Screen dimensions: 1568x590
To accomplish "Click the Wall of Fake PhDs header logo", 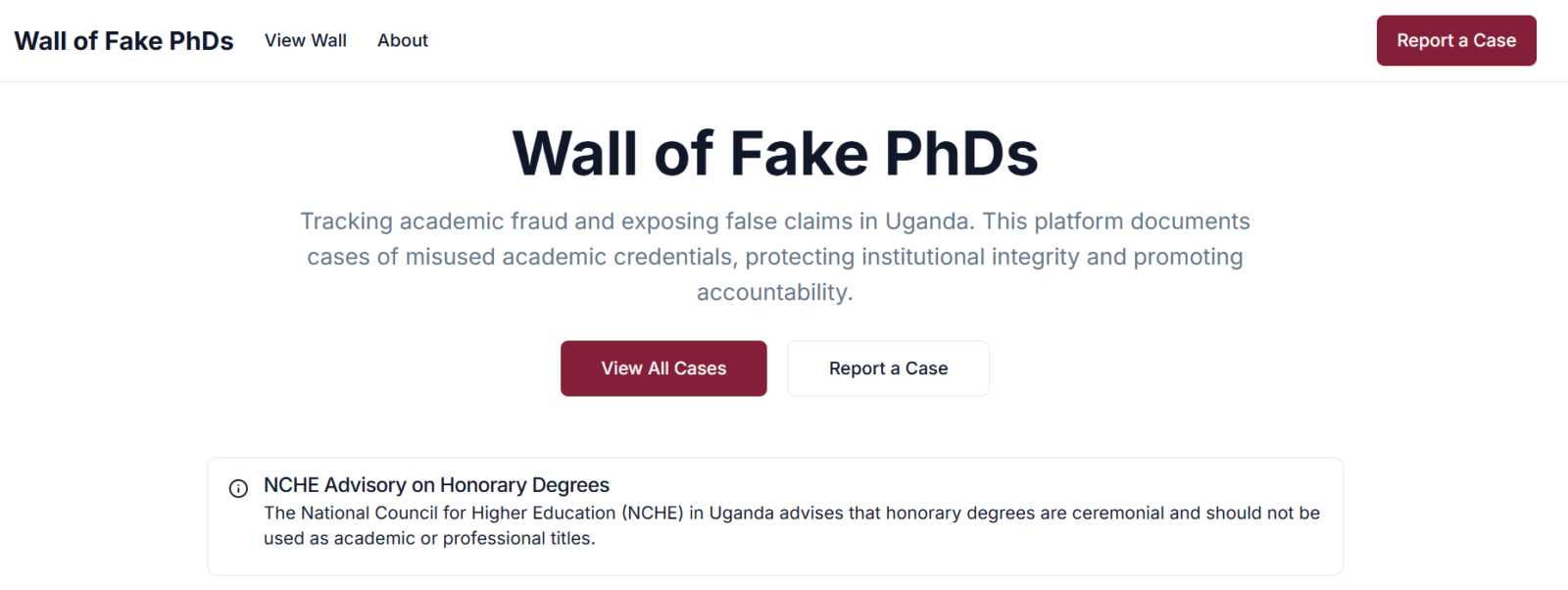I will click(x=123, y=41).
